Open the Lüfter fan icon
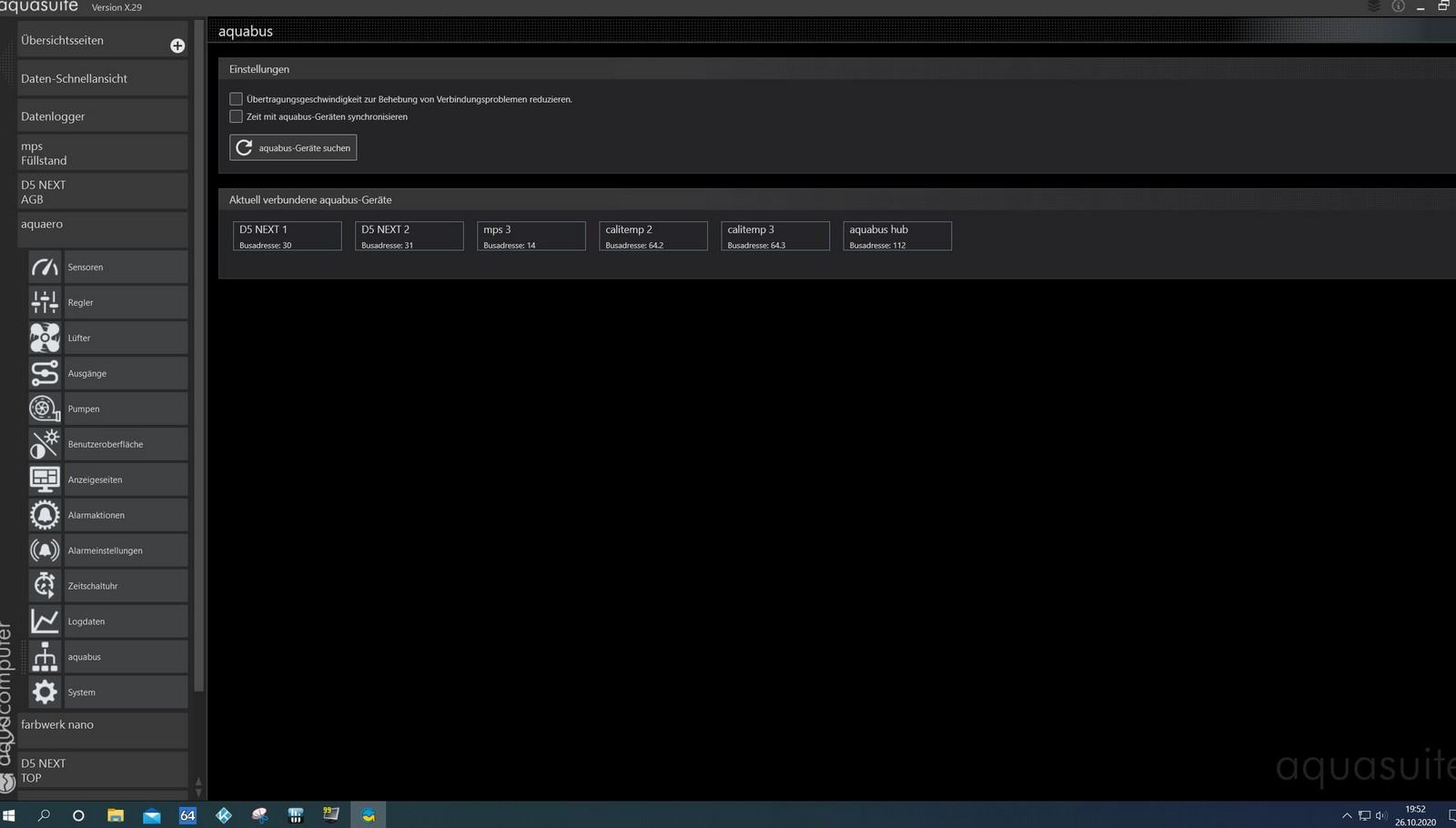Screen dimensions: 1456x828 pos(45,338)
